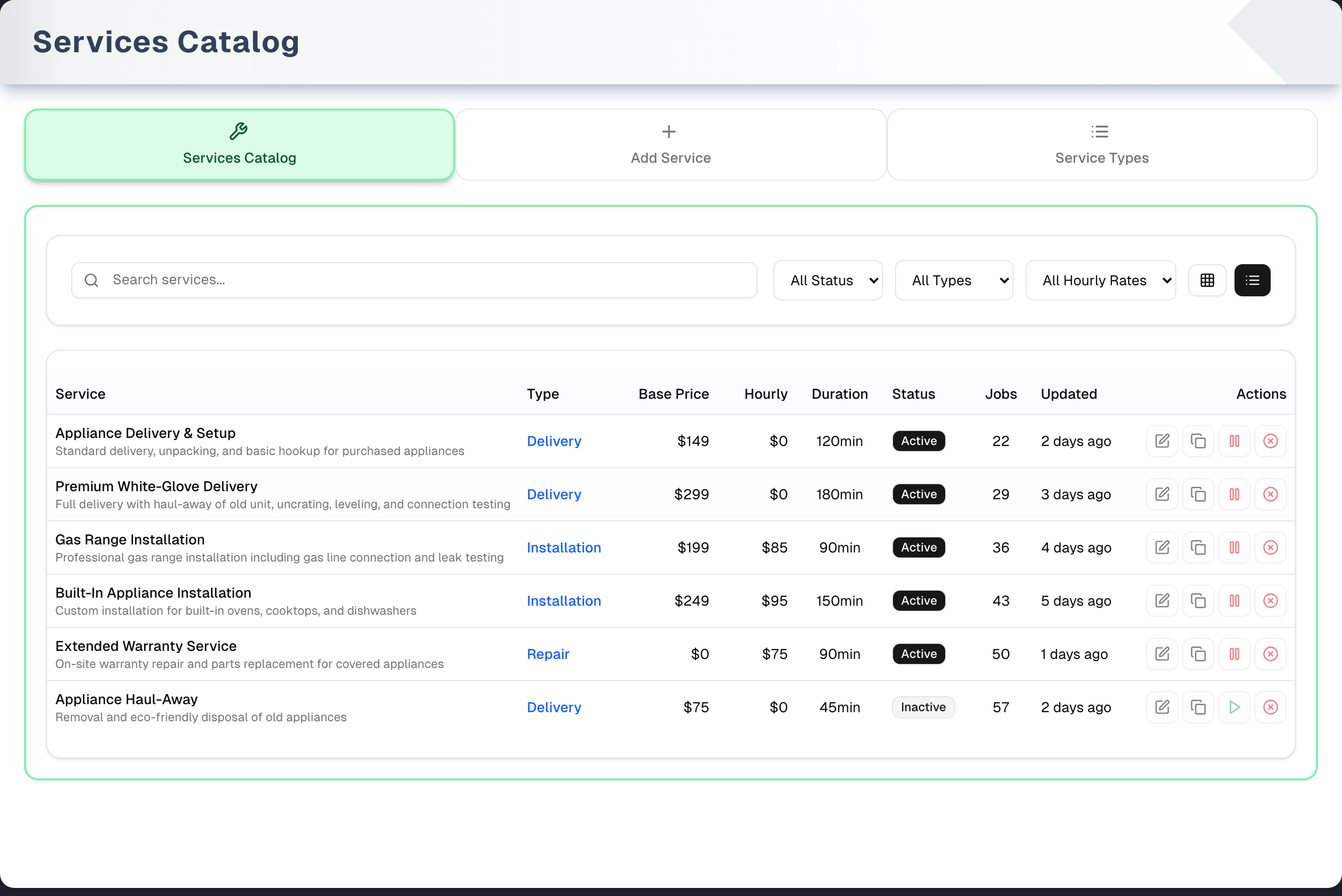
Task: Open Repair type for Extended Warranty Service
Action: (548, 654)
